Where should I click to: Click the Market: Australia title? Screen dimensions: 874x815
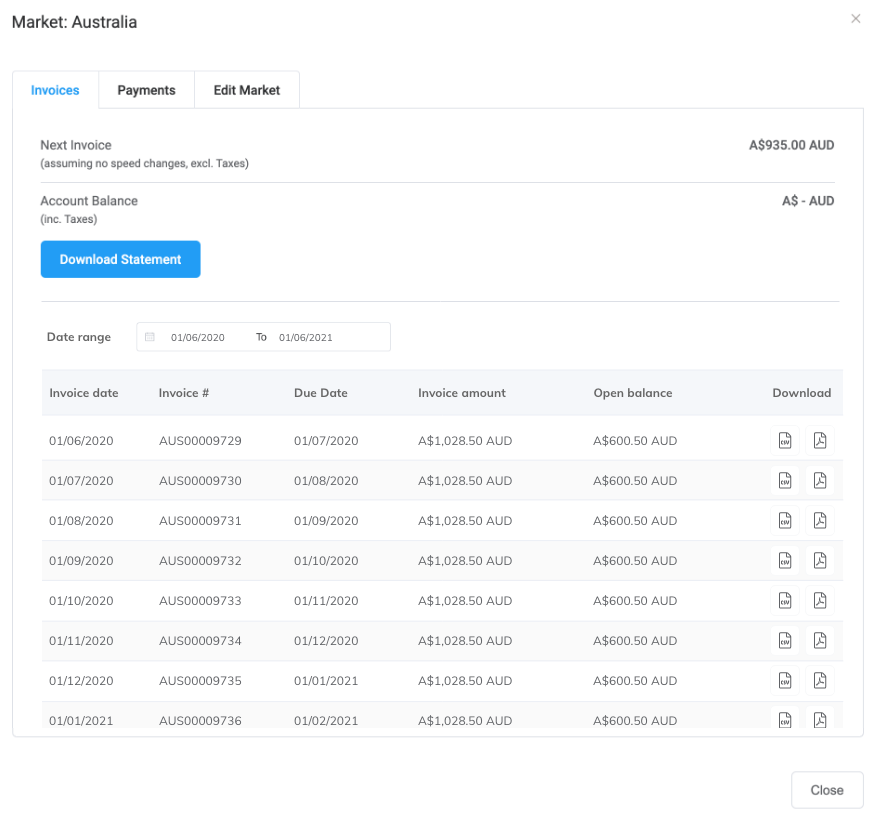(x=74, y=22)
